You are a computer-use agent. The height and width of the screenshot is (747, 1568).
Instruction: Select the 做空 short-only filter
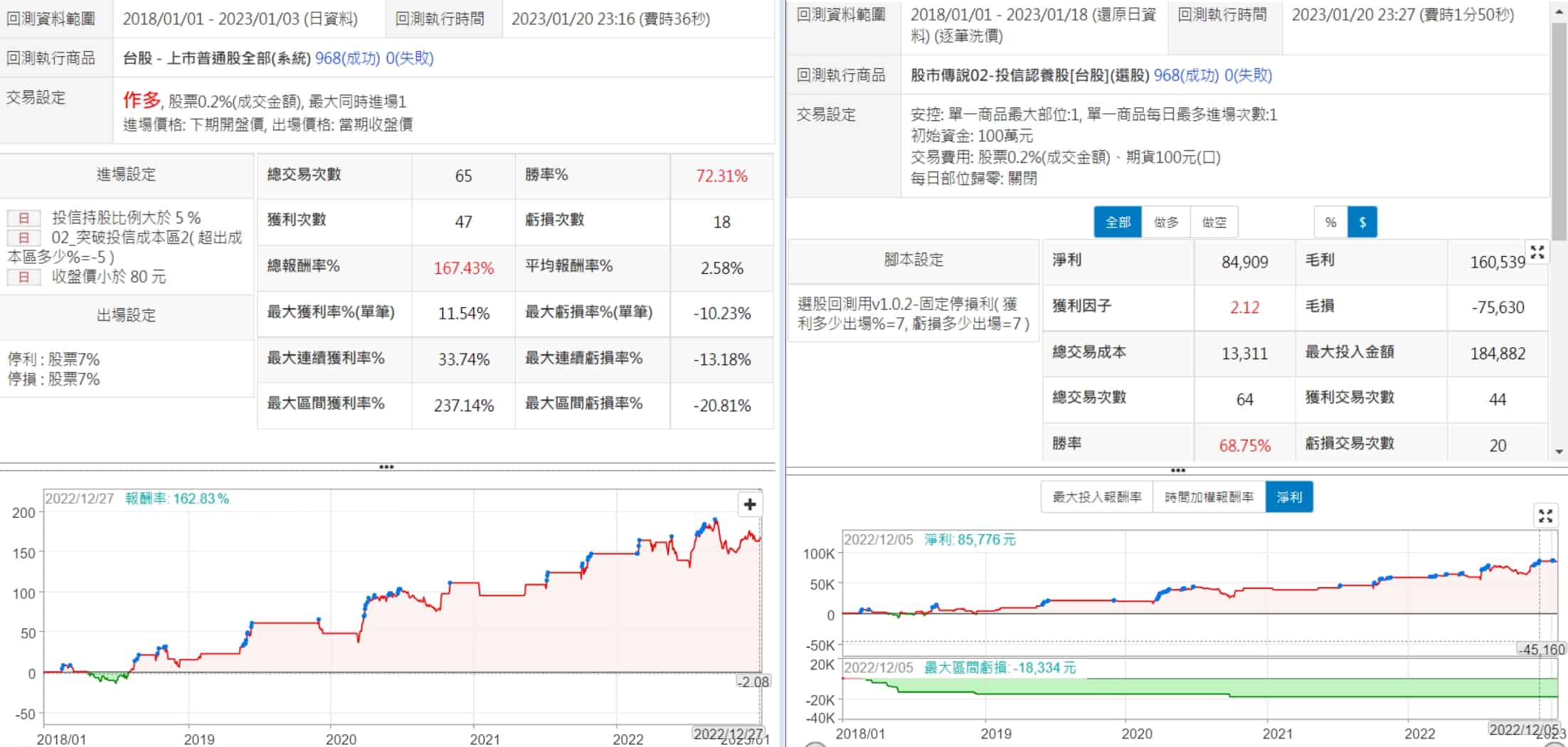1214,222
